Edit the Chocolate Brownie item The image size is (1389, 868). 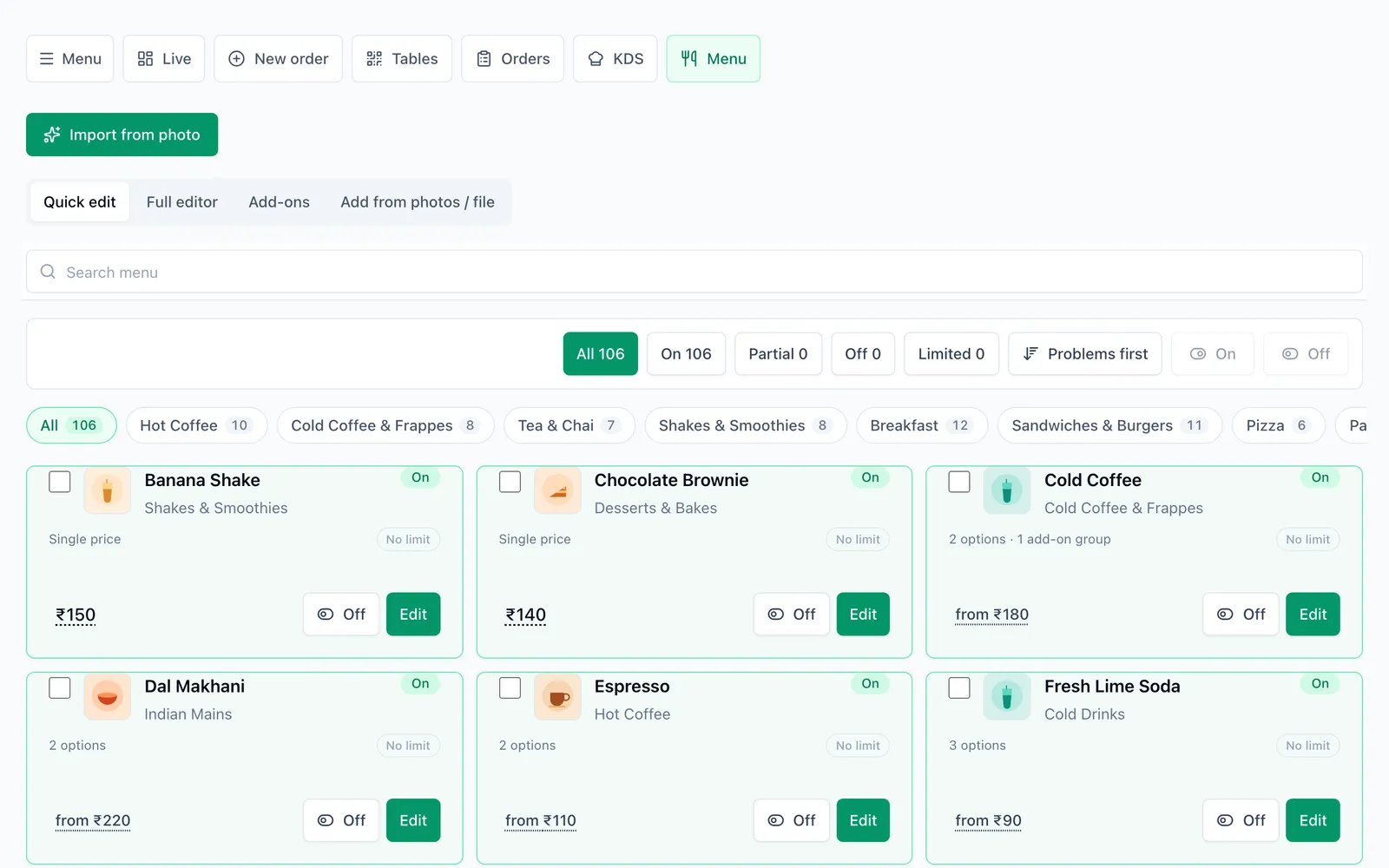coord(863,615)
